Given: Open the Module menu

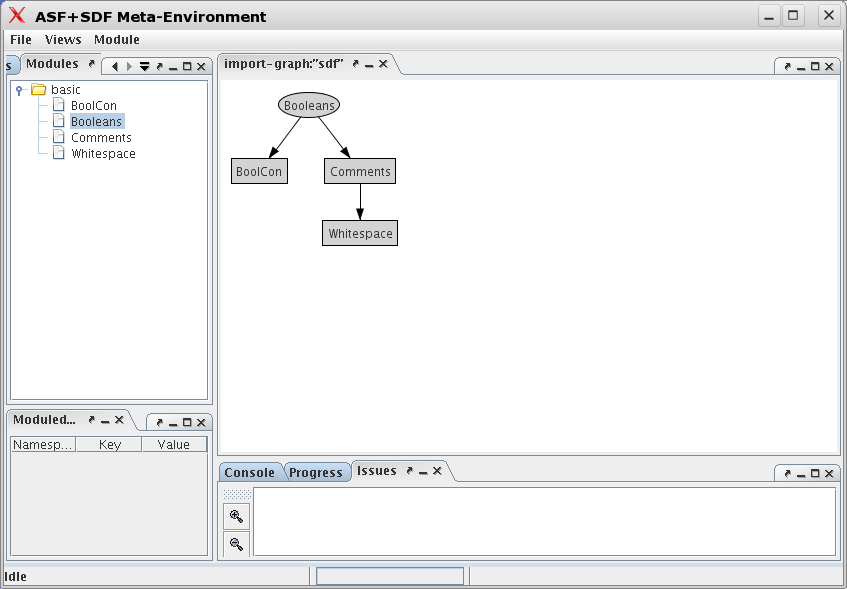Looking at the screenshot, I should point(117,40).
